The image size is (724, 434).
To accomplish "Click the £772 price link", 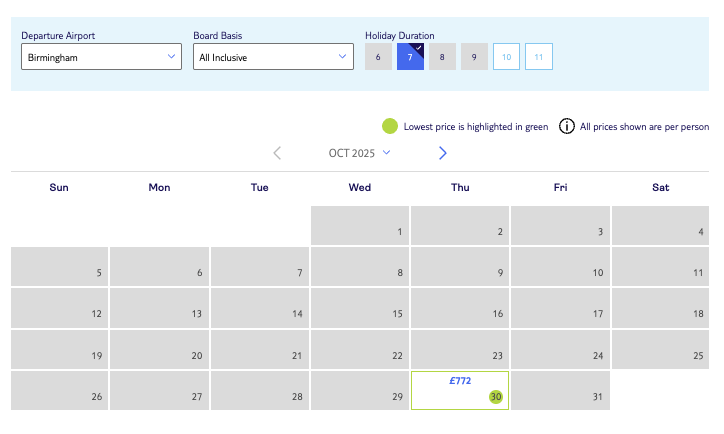I will tap(460, 380).
